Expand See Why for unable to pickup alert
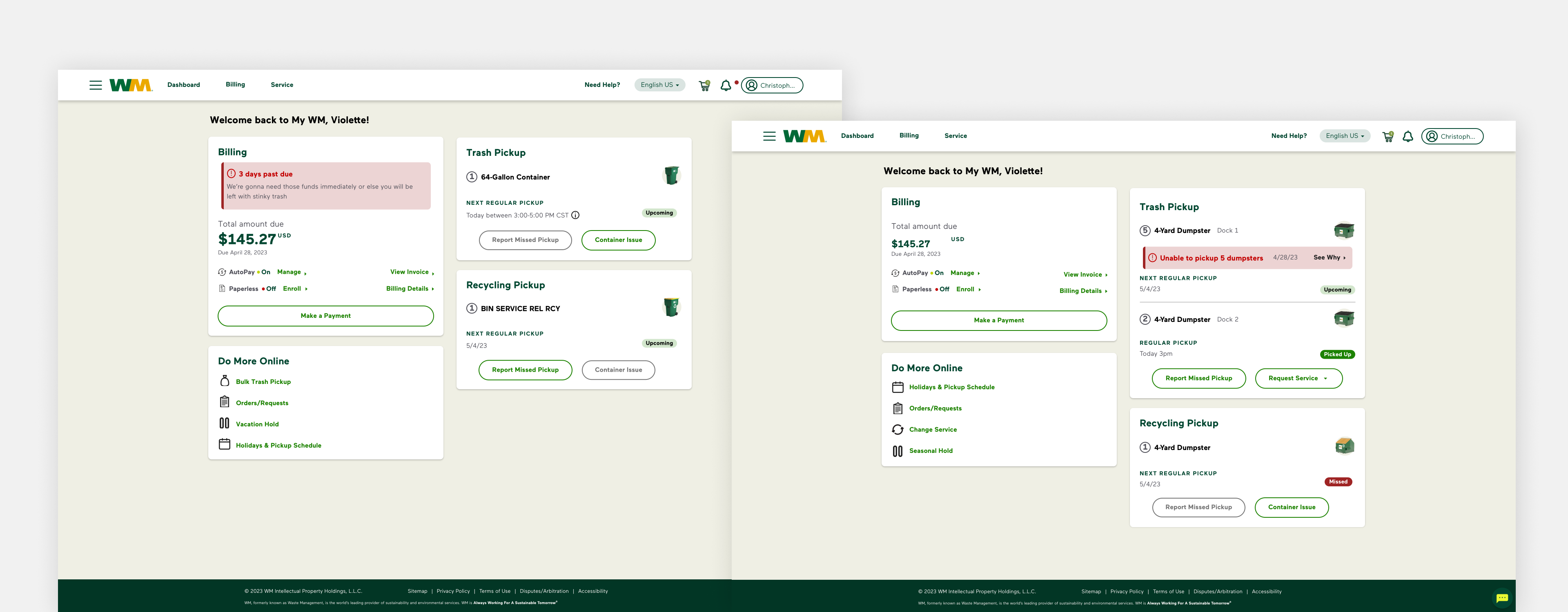Image resolution: width=1568 pixels, height=612 pixels. coord(1330,257)
